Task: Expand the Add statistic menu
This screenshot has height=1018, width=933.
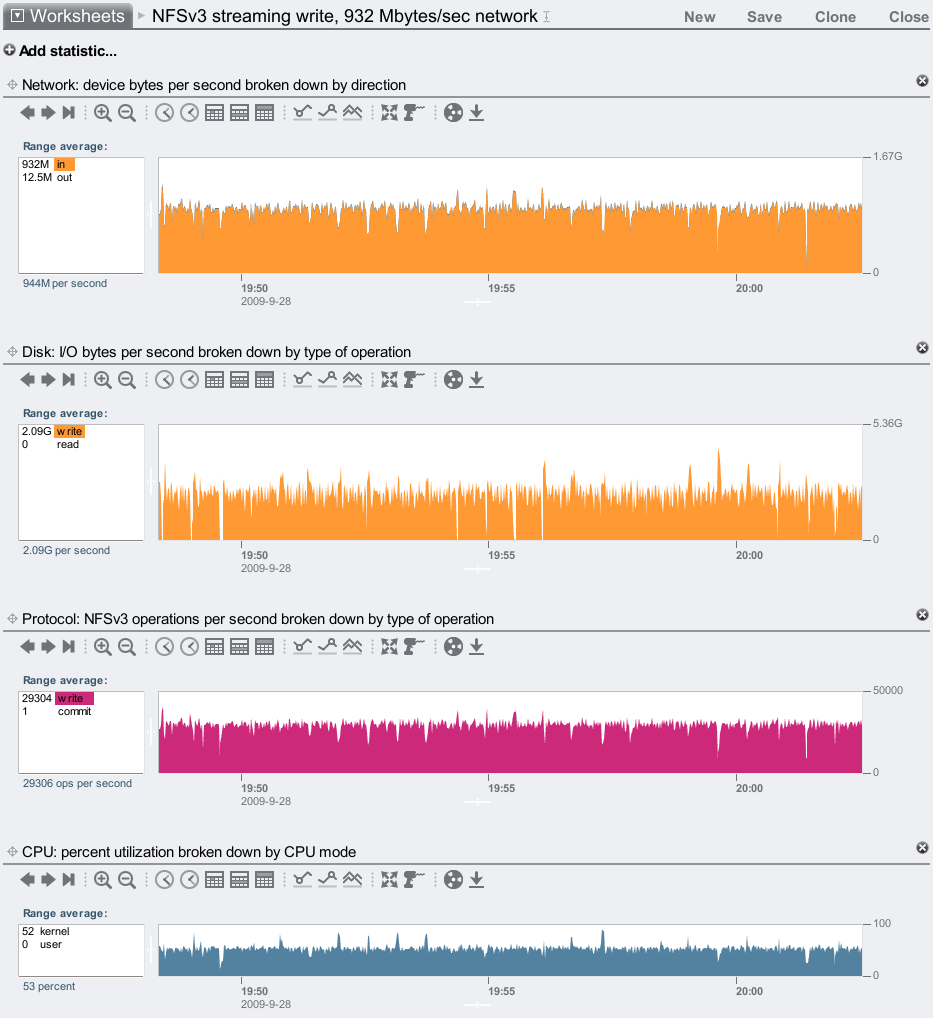Action: coord(60,51)
